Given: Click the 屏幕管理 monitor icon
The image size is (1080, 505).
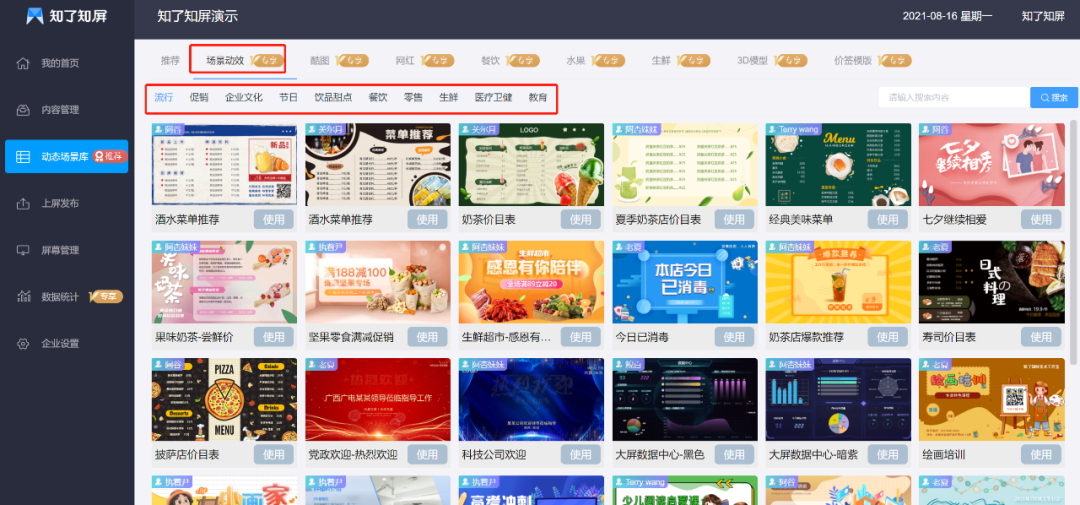Looking at the screenshot, I should 23,250.
